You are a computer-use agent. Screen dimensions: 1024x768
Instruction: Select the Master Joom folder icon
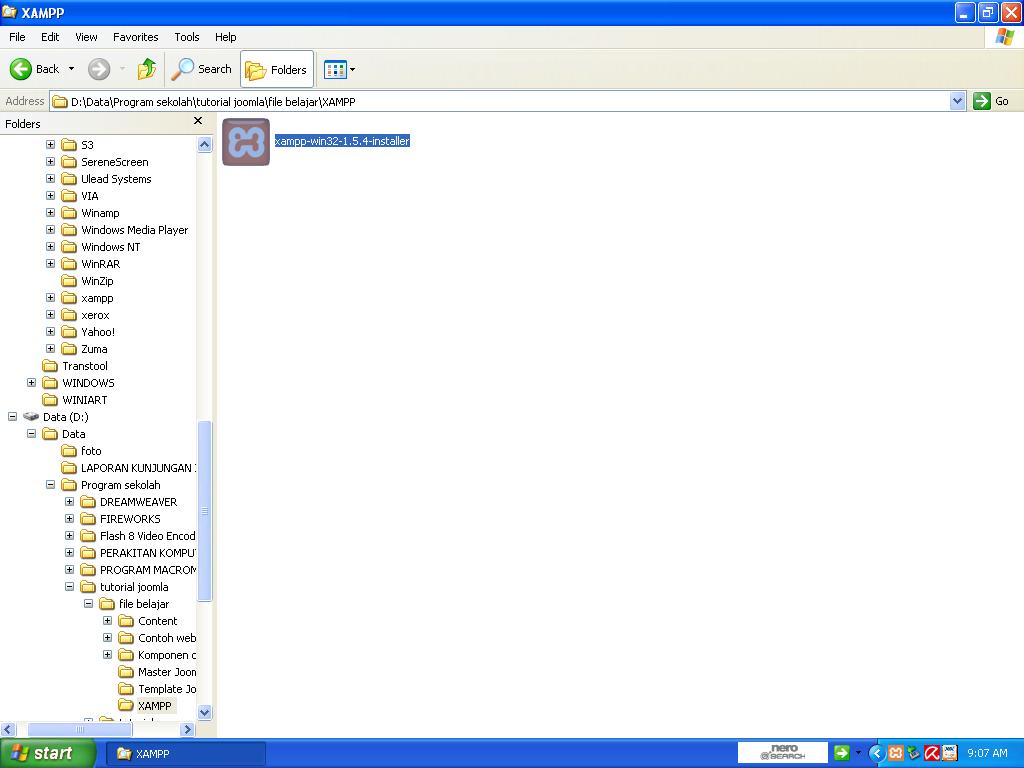[x=126, y=671]
